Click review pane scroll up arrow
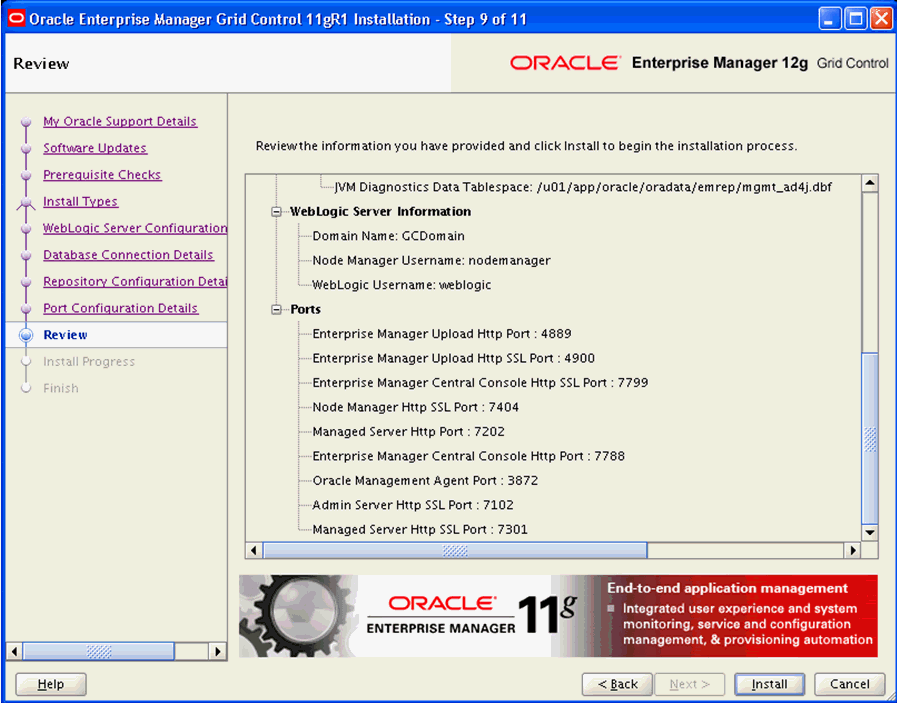 [870, 184]
